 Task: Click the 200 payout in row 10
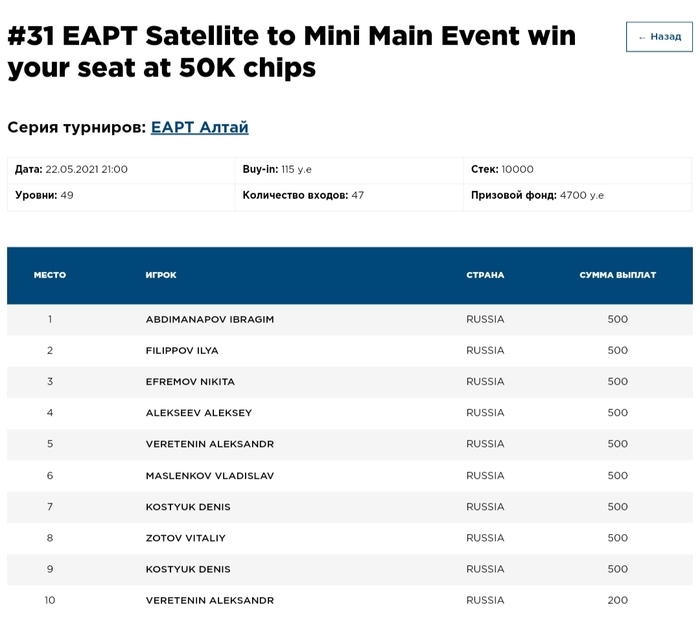617,601
